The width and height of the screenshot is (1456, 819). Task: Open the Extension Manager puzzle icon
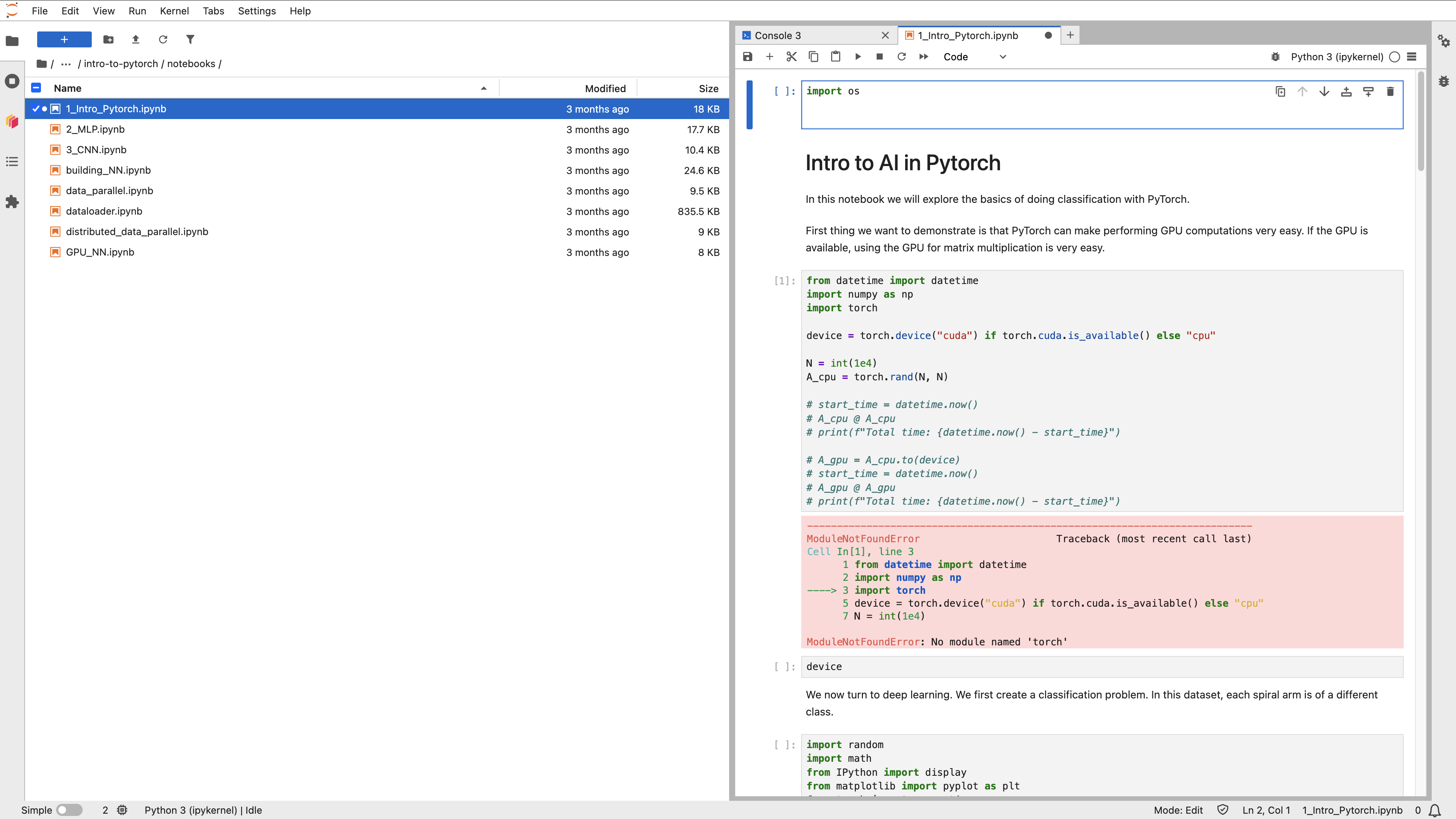[x=12, y=202]
